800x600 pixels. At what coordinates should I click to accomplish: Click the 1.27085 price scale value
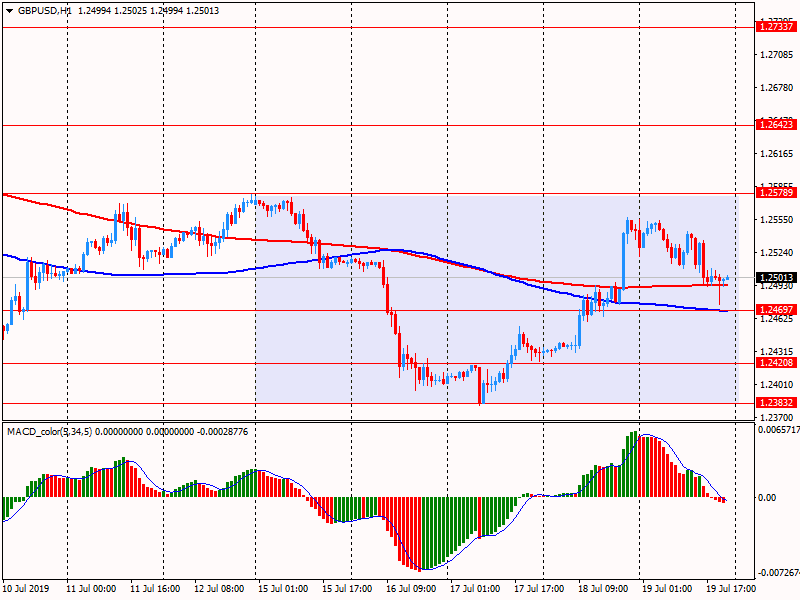click(x=777, y=55)
